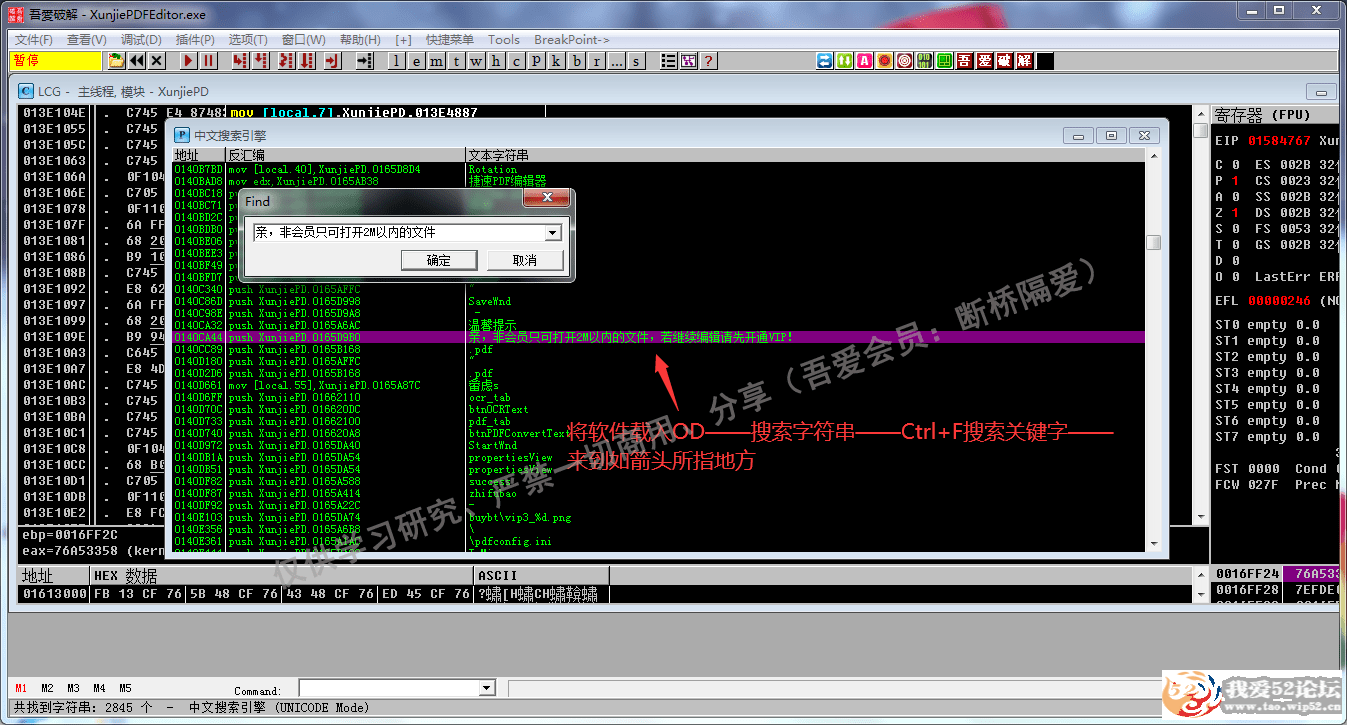1347x725 pixels.
Task: Click the red 吾 toolbar icon
Action: pyautogui.click(x=964, y=61)
